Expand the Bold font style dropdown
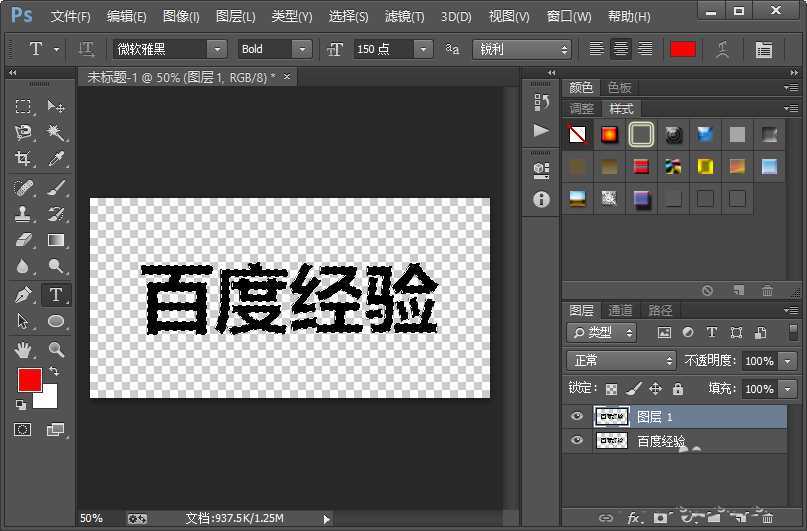 tap(275, 49)
